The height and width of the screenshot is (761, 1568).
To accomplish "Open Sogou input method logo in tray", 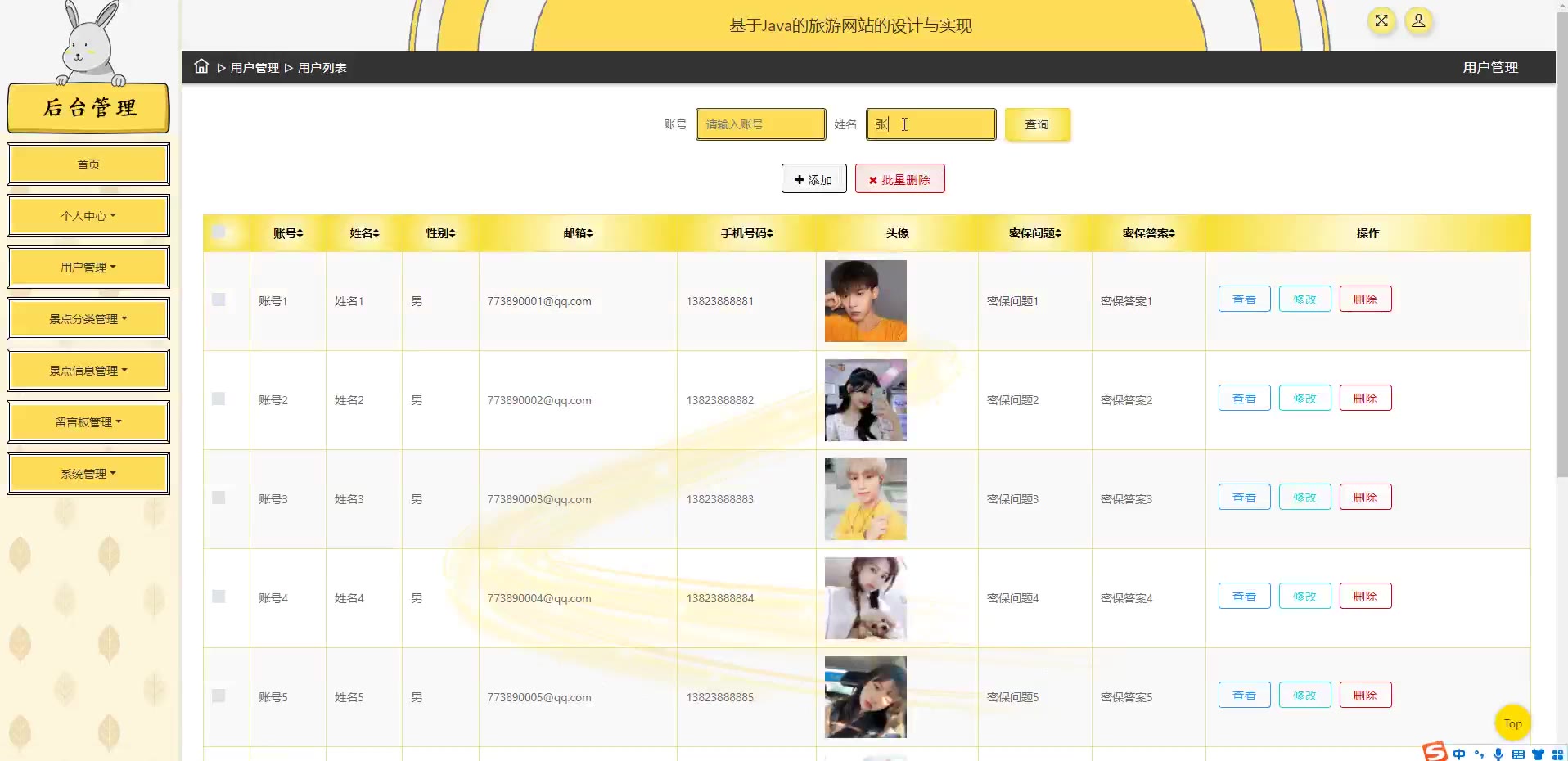I will (1435, 752).
